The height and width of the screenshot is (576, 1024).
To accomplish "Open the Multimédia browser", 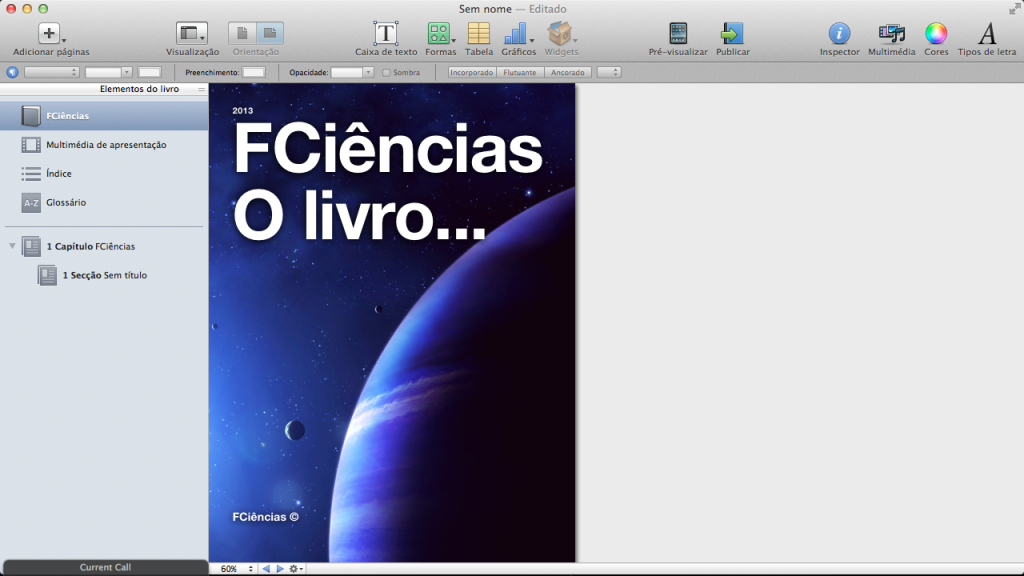I will tap(891, 33).
